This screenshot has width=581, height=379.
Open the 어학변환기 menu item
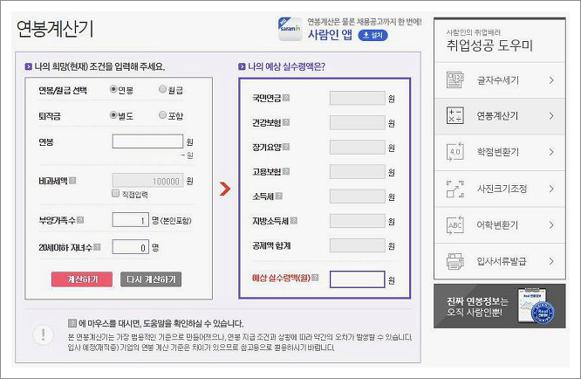click(x=500, y=225)
